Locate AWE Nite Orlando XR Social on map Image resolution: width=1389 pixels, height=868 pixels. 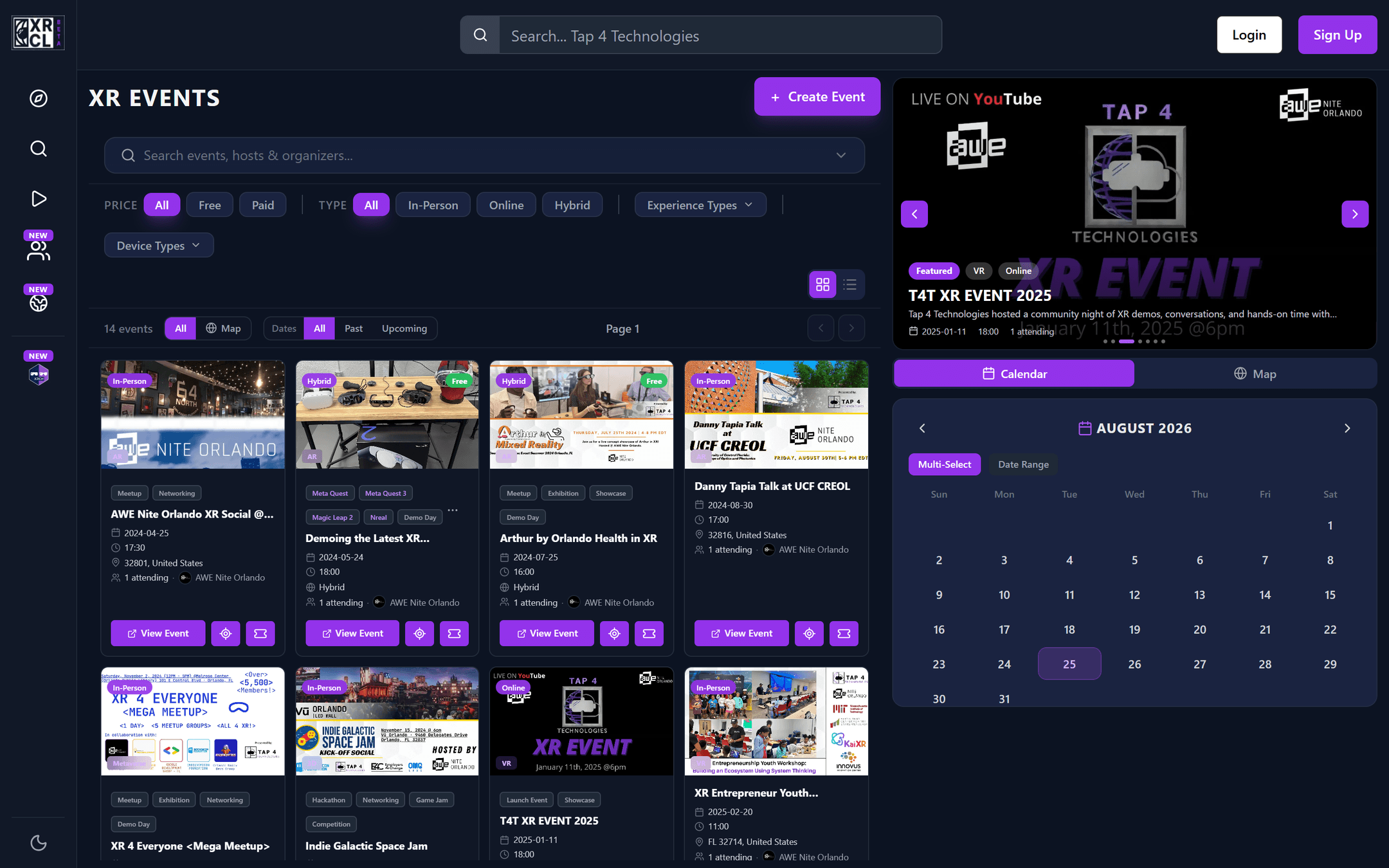226,633
